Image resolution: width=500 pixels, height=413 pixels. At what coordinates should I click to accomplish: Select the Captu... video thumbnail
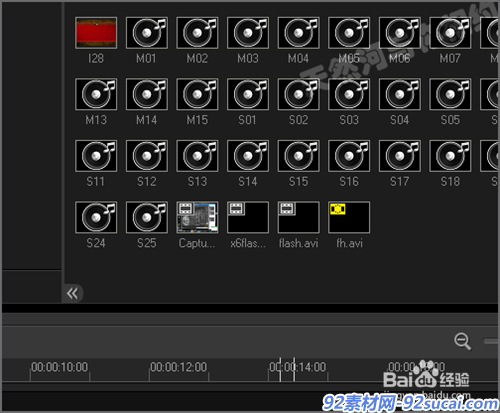coord(197,217)
